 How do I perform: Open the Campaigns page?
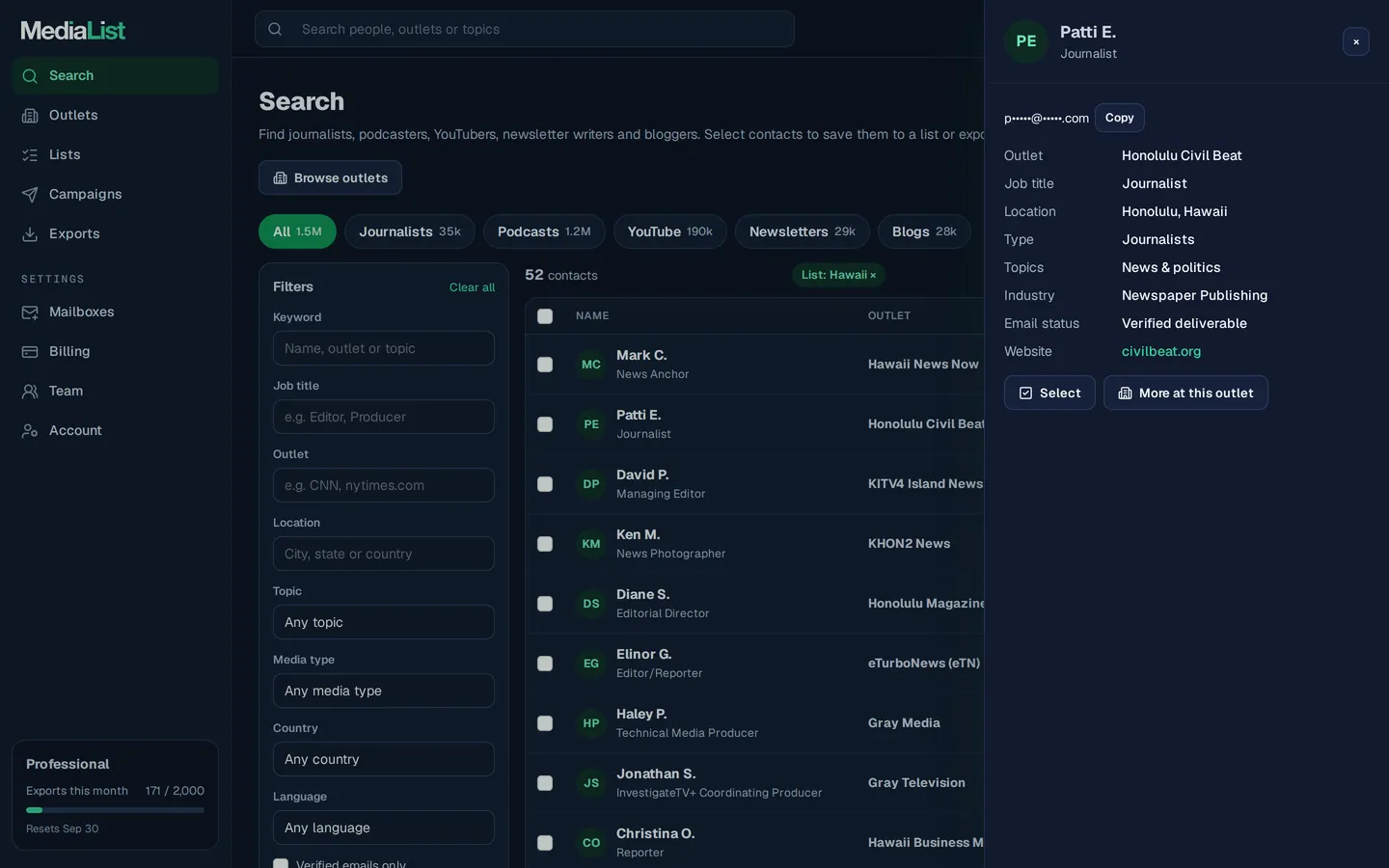tap(115, 194)
